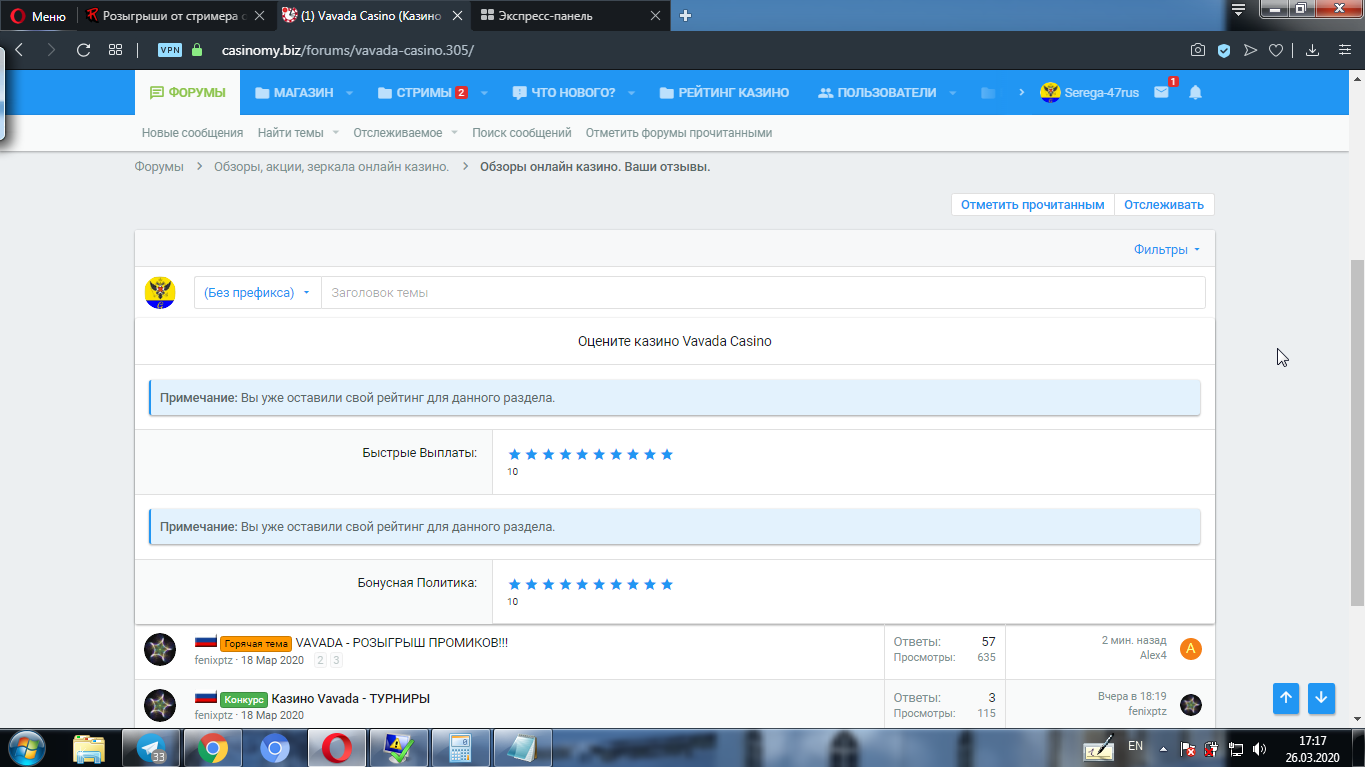The height and width of the screenshot is (767, 1365).
Task: Show more nav items with the right chevron
Action: click(x=1021, y=92)
